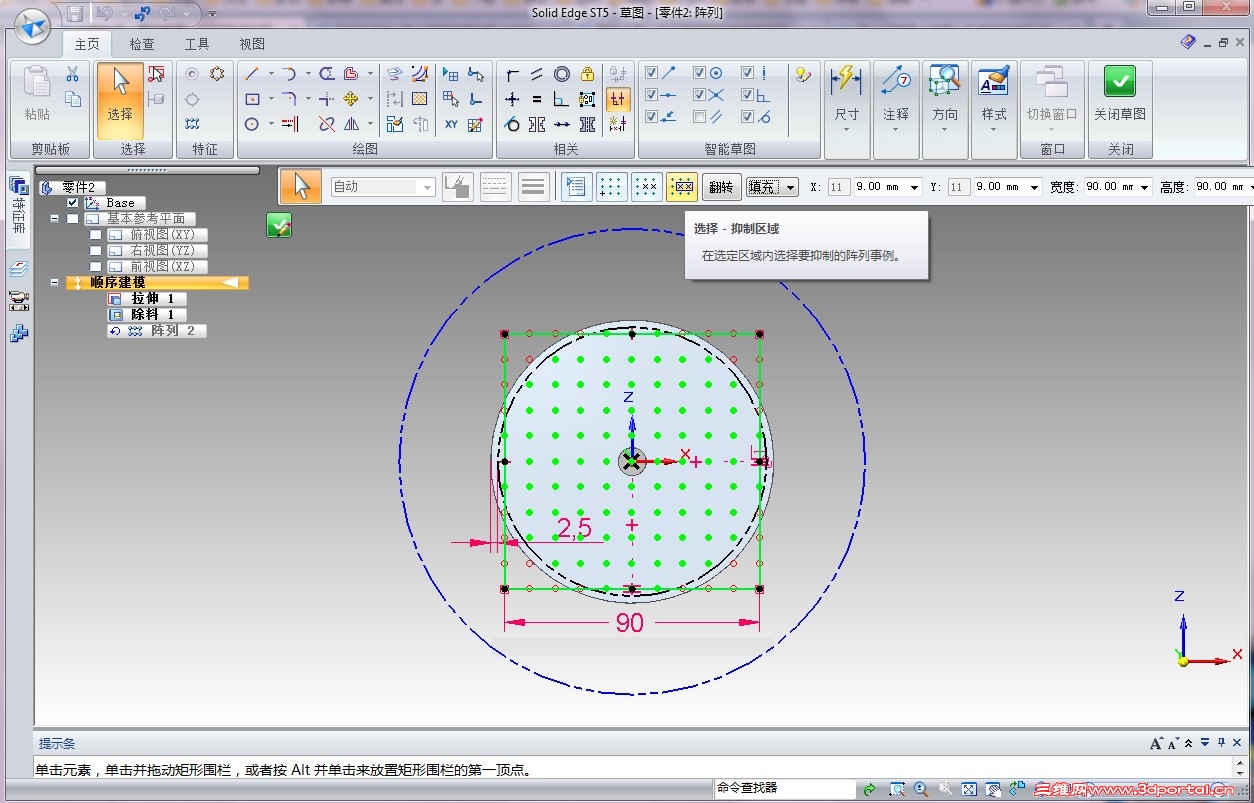Toggle the Perpendicular IntelliSketch checkbox

tap(747, 95)
